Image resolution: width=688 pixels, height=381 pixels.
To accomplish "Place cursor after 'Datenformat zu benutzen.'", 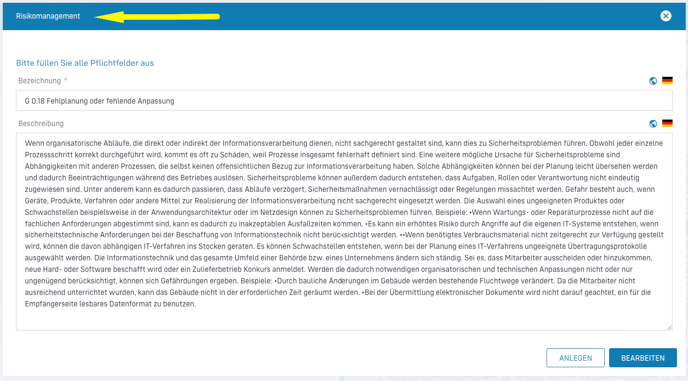I will point(196,304).
